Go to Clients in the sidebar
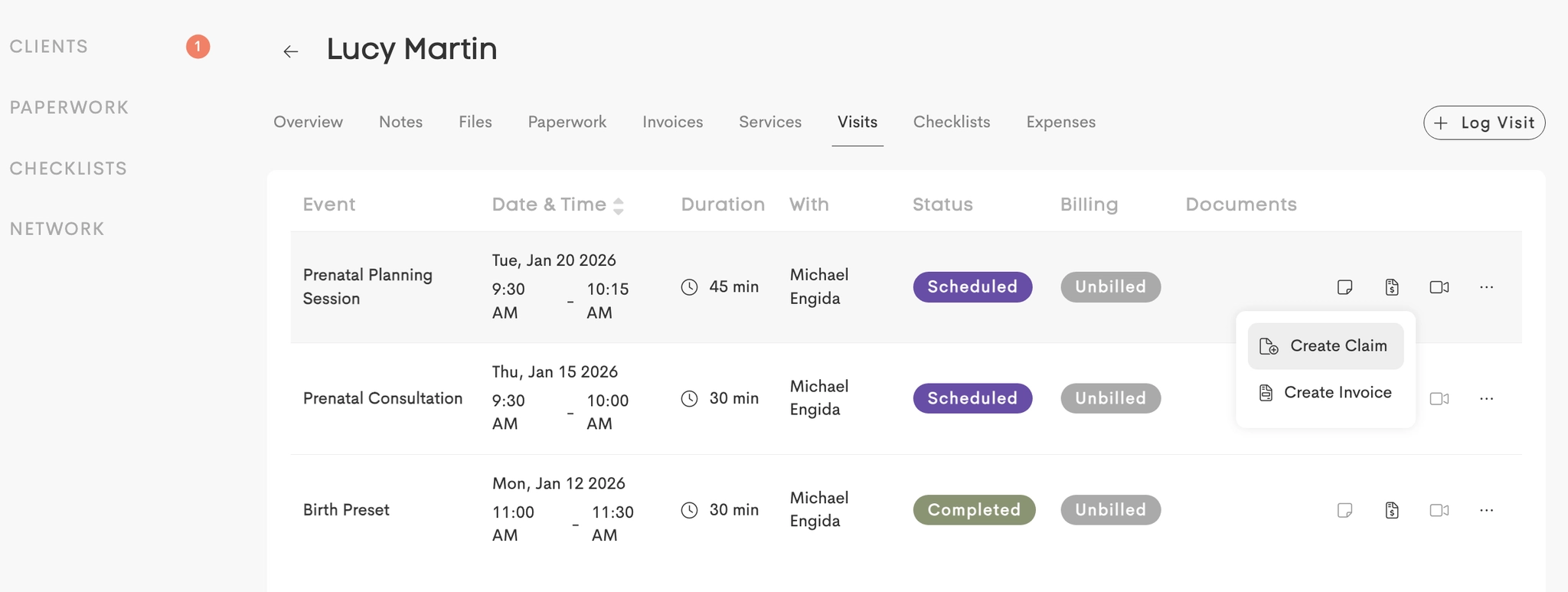The image size is (1568, 592). pyautogui.click(x=49, y=47)
